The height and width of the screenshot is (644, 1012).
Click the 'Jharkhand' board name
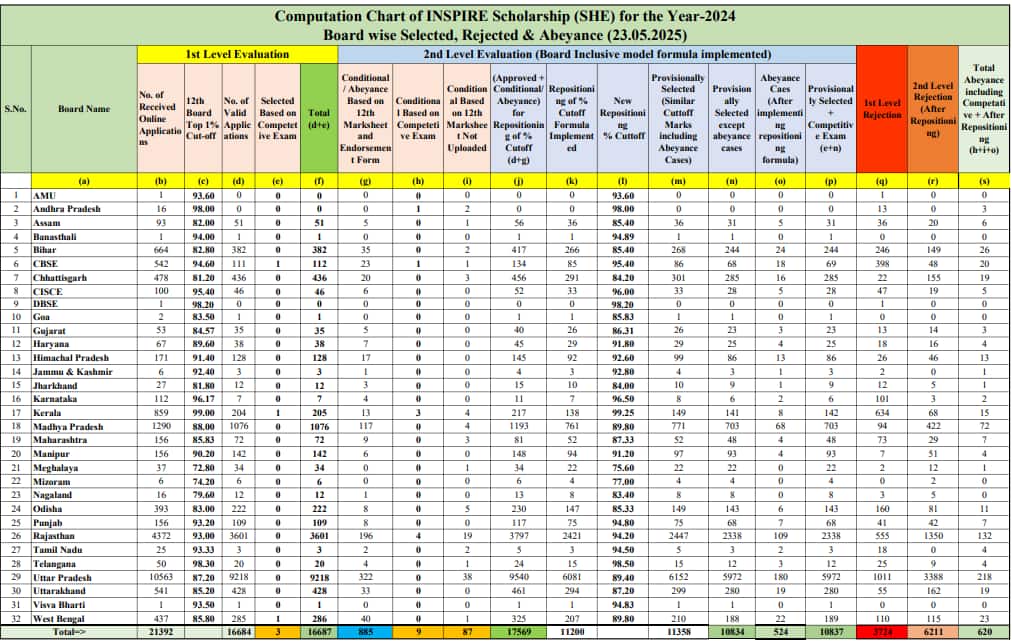(55, 385)
